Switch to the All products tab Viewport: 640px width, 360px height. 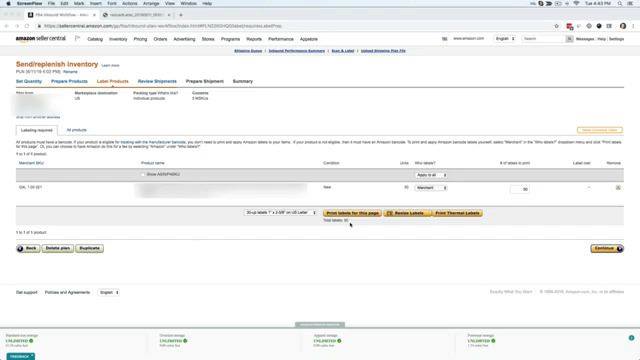coord(76,130)
